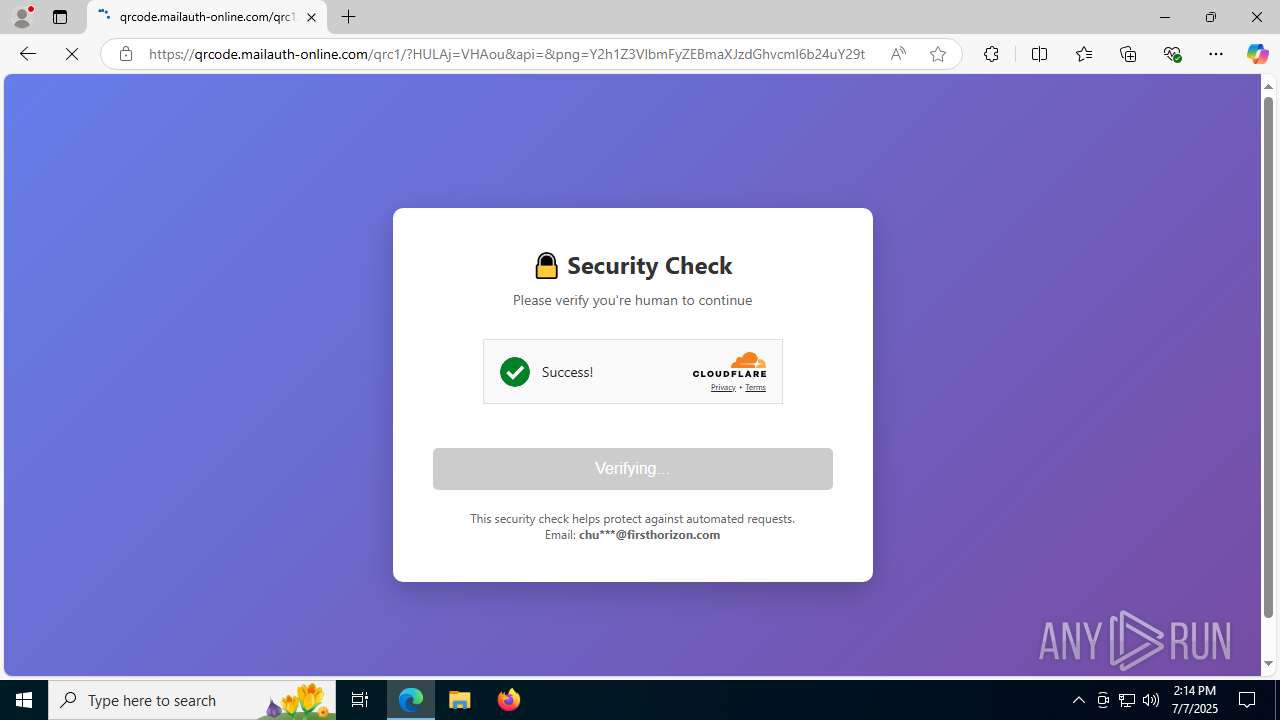Select the qrcode.mailauth-online.com tab
The image size is (1280, 720).
coord(207,17)
